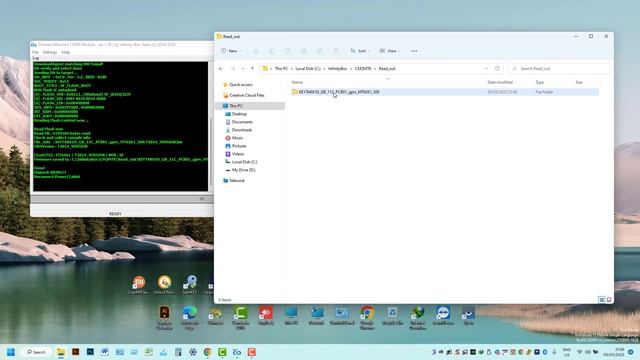Screen dimensions: 640x360
Task: Select Network in the navigation pane
Action: [234, 180]
